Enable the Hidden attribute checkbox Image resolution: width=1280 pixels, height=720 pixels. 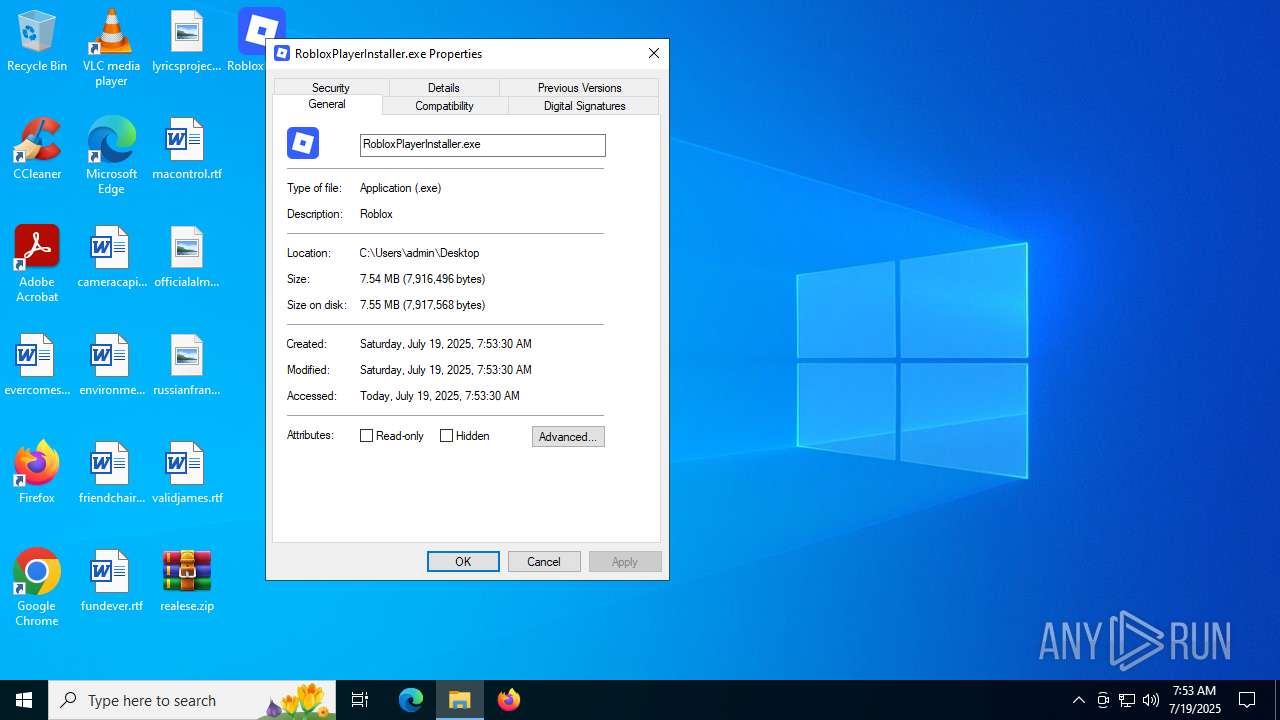click(446, 436)
